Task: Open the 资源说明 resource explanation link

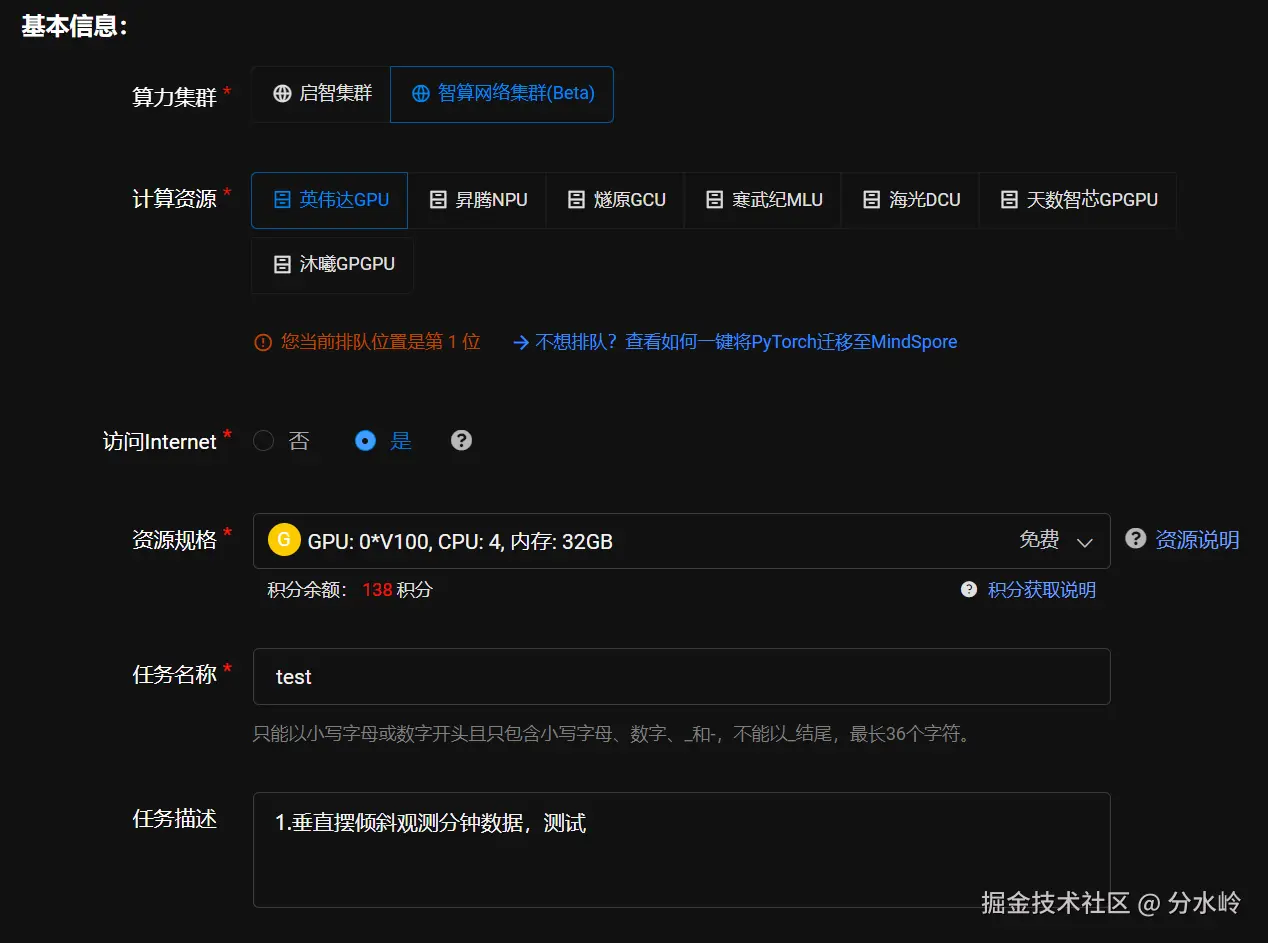Action: tap(1199, 540)
